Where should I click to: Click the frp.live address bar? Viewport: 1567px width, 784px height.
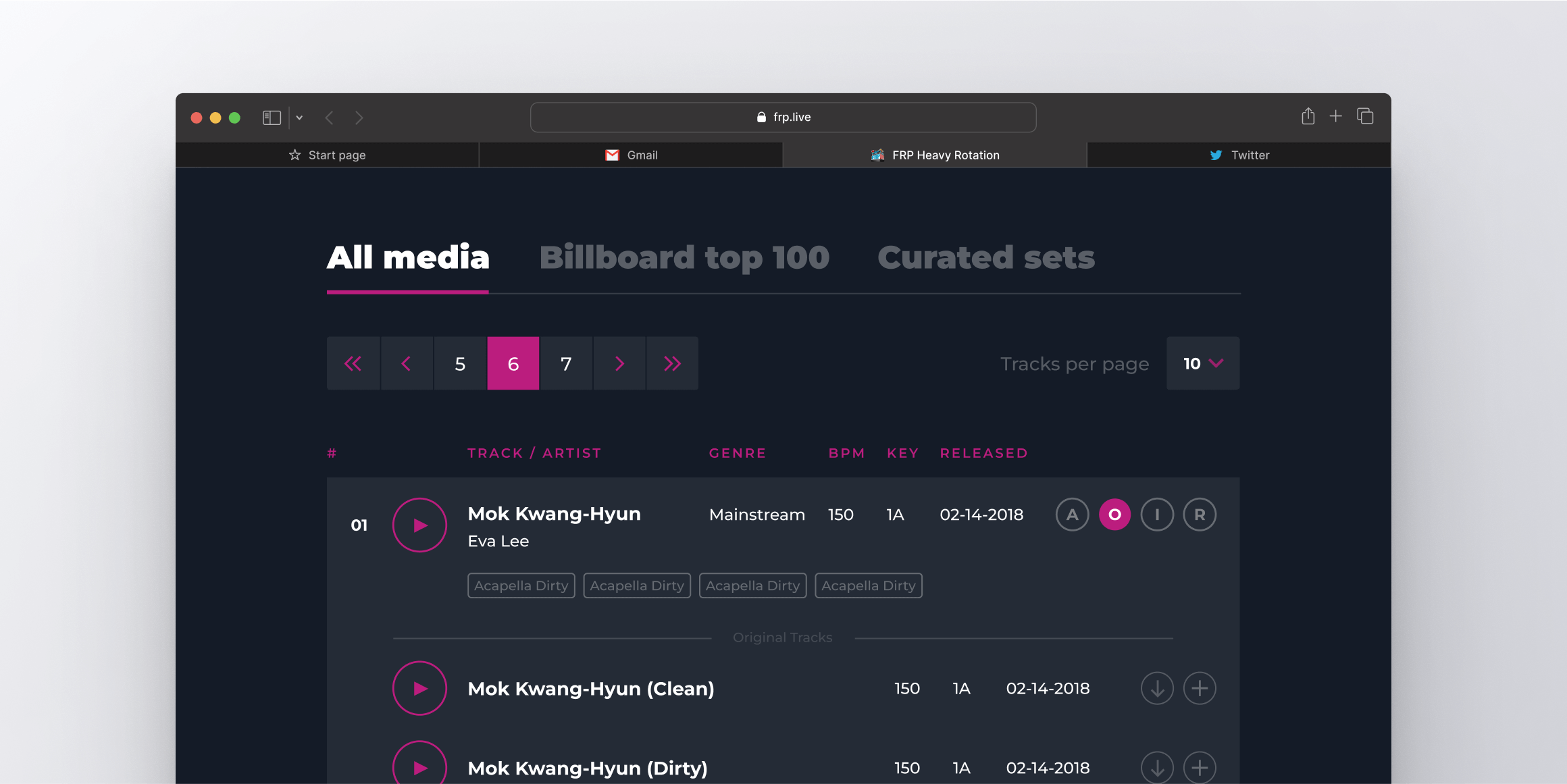tap(783, 117)
